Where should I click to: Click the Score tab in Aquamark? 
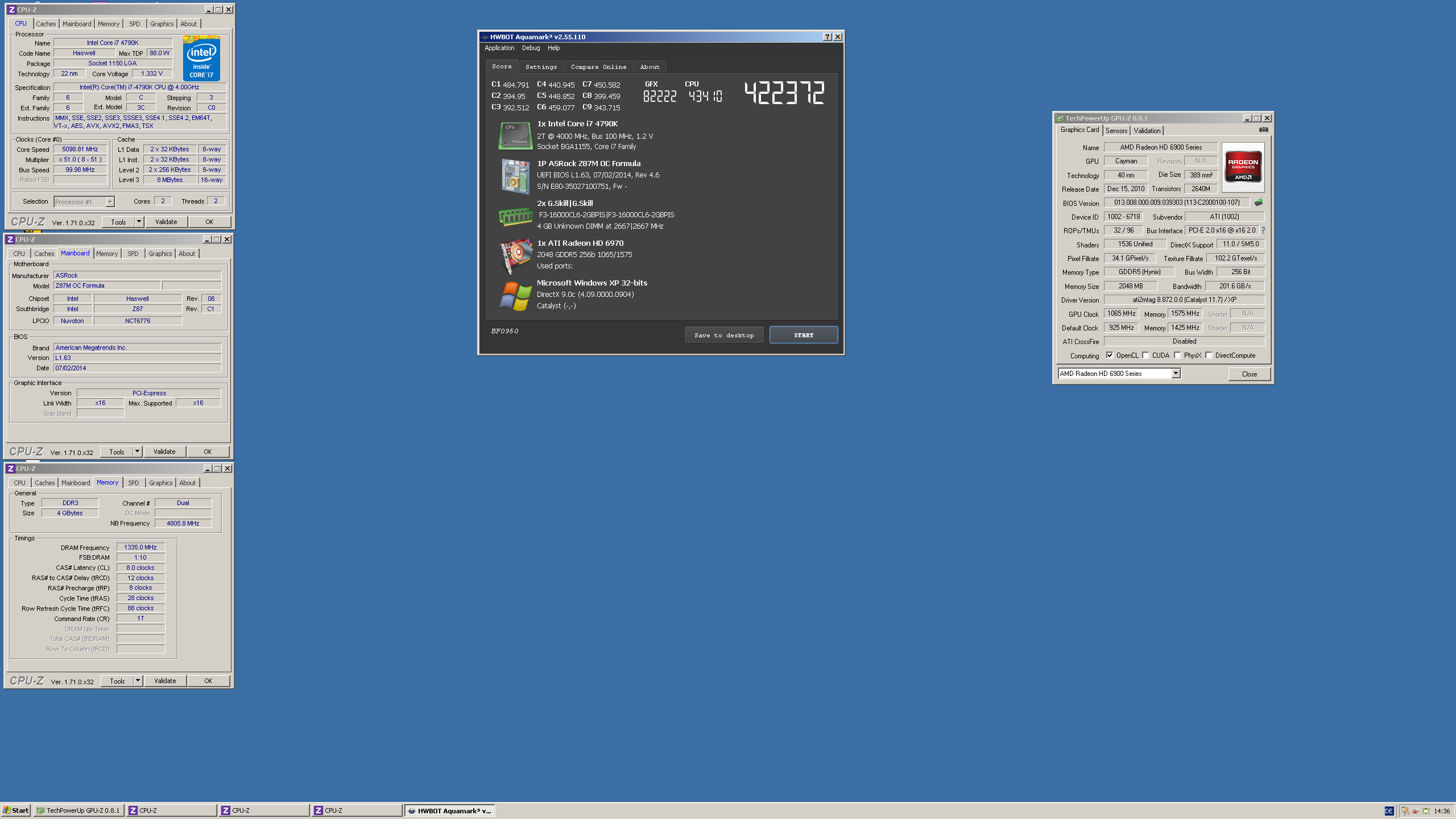[x=502, y=67]
